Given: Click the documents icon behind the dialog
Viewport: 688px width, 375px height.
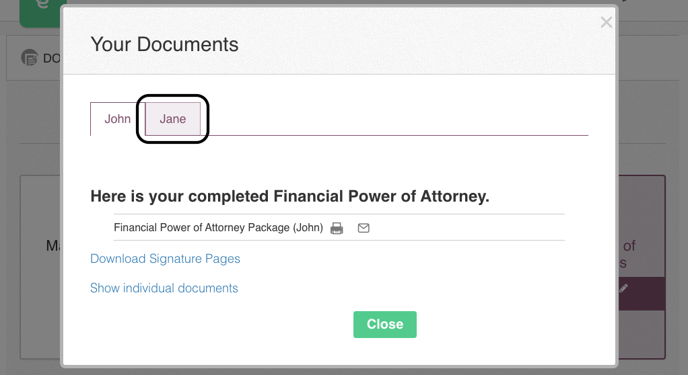Looking at the screenshot, I should [29, 57].
